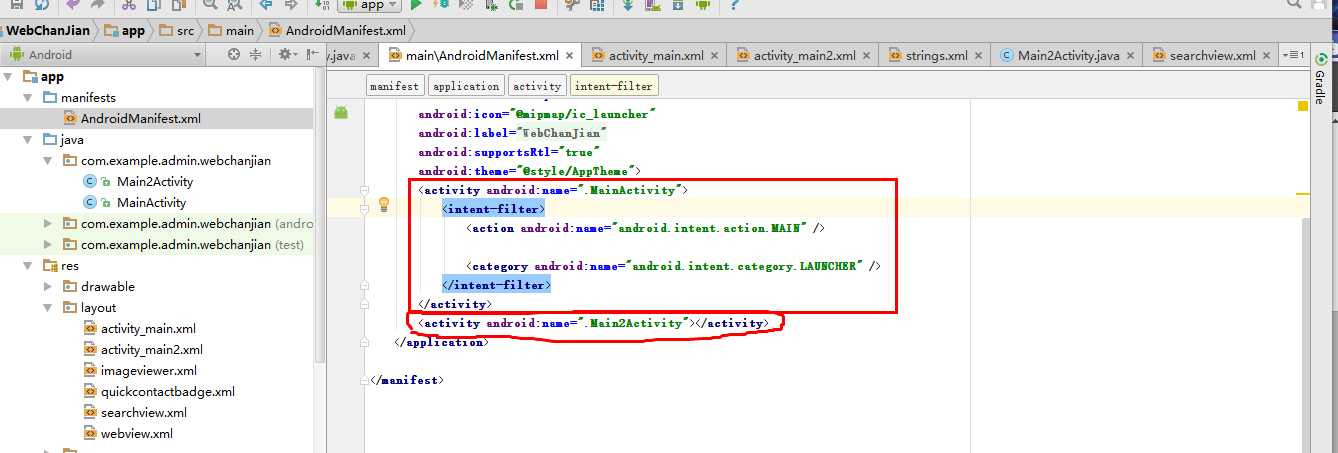This screenshot has width=1338, height=453.
Task: Click the yellow light bulb intention icon
Action: 382,205
